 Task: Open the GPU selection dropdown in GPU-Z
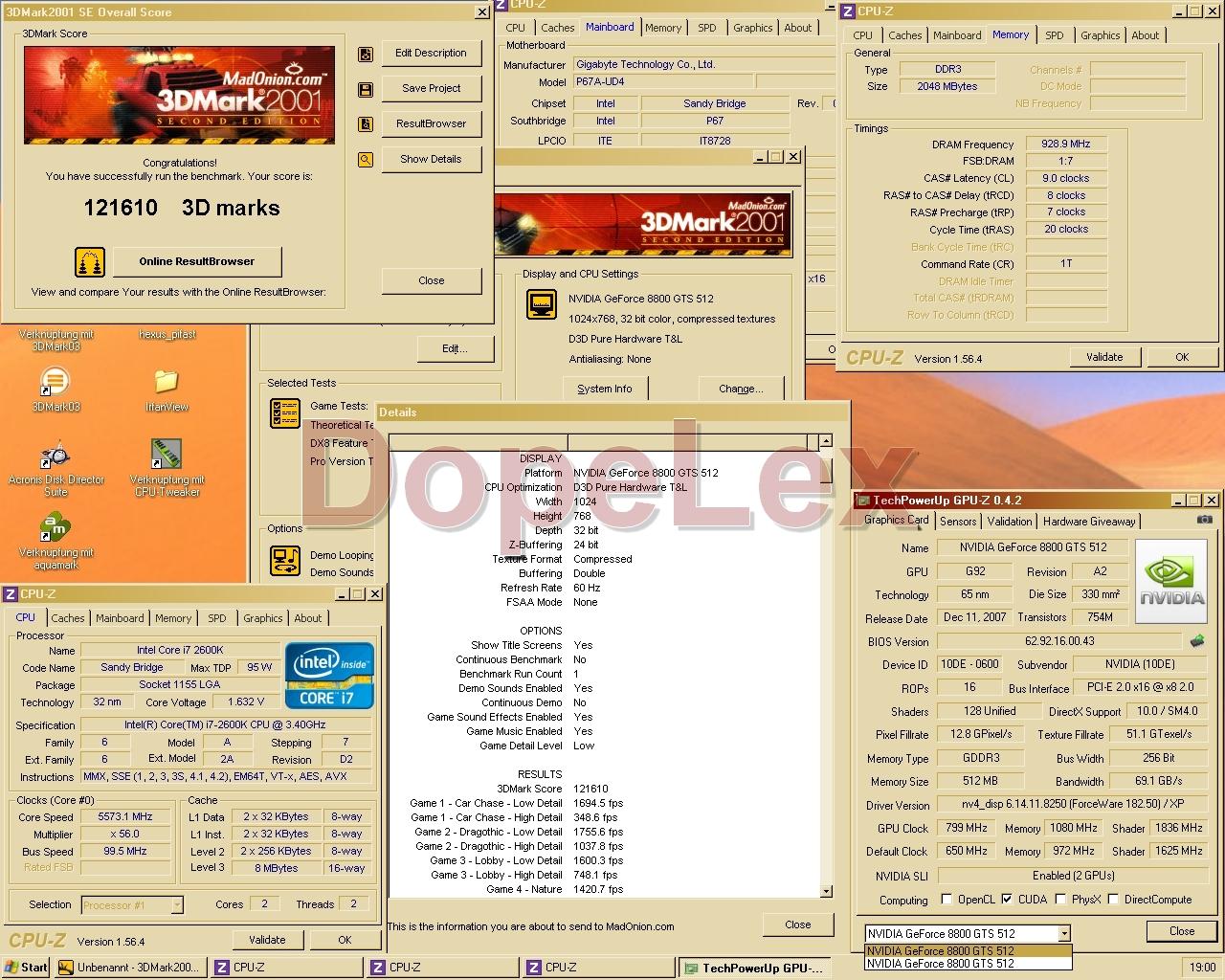click(1064, 933)
